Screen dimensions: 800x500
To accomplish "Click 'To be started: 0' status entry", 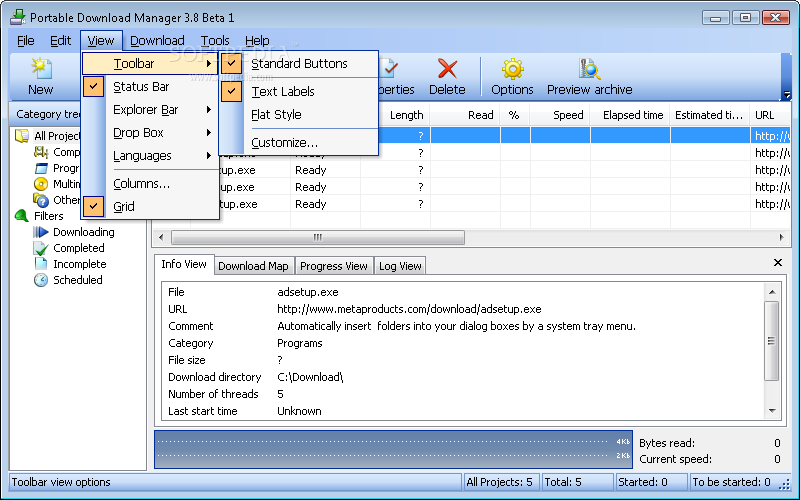I will [x=731, y=482].
